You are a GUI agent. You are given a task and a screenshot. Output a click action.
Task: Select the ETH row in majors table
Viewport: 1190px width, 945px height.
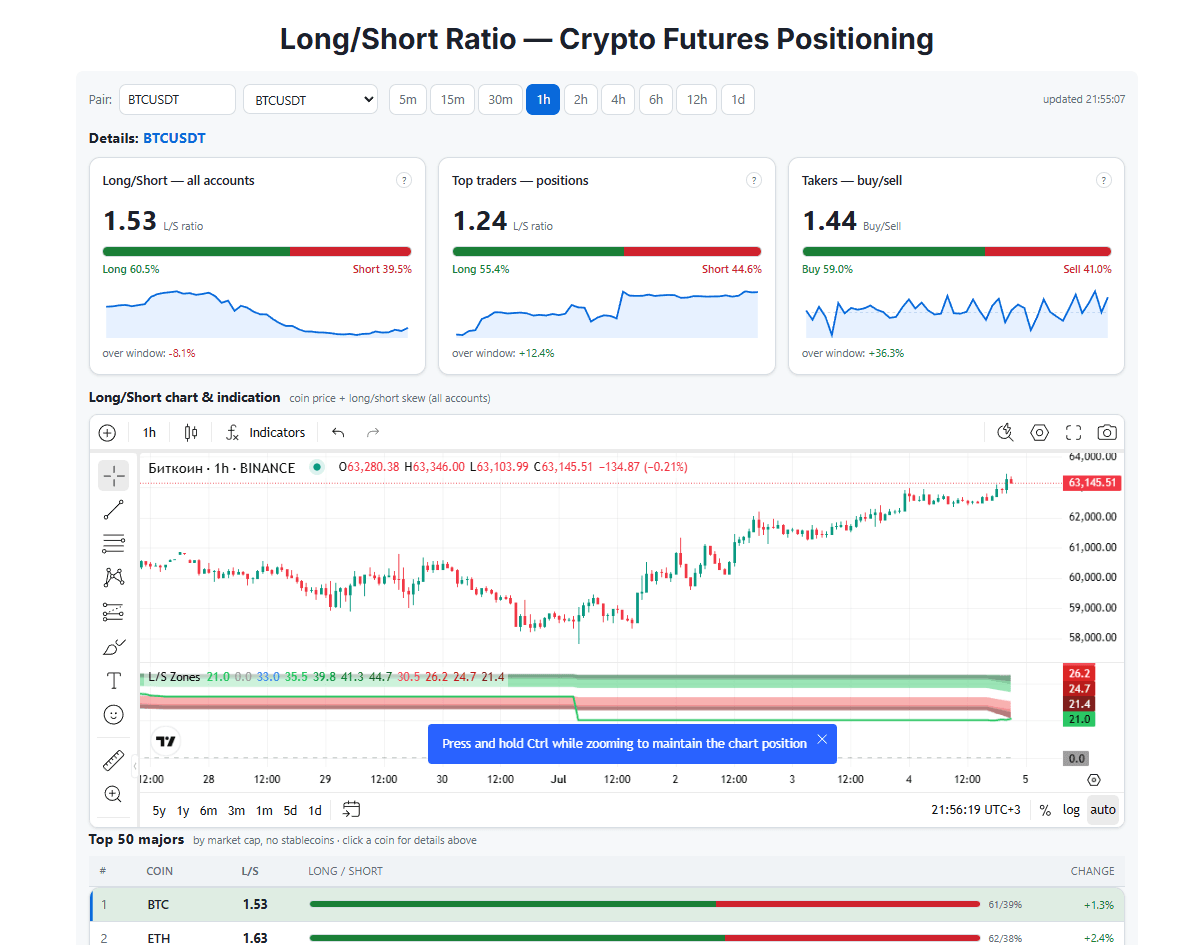[607, 936]
